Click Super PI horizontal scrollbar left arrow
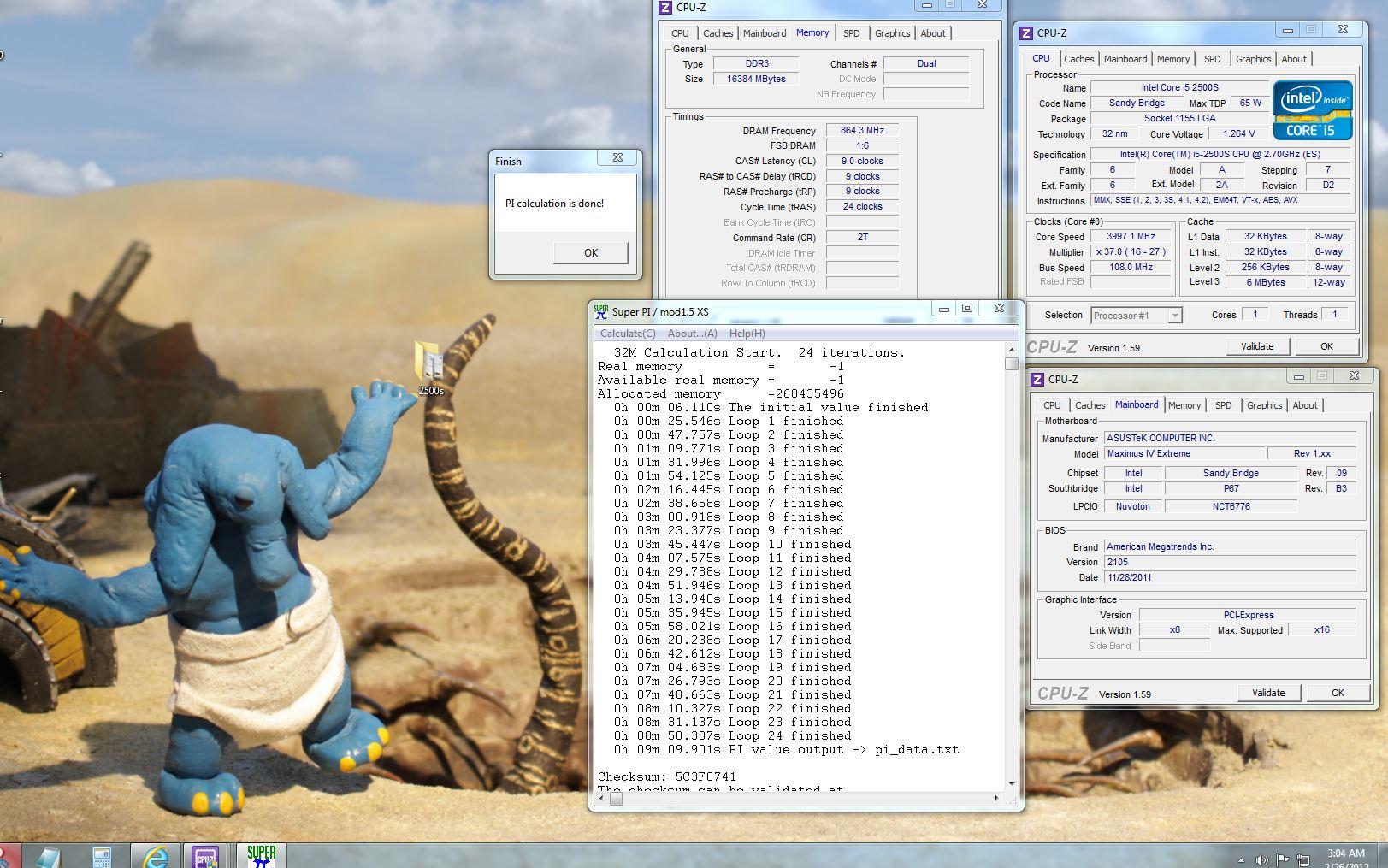This screenshot has width=1388, height=868. [x=602, y=798]
